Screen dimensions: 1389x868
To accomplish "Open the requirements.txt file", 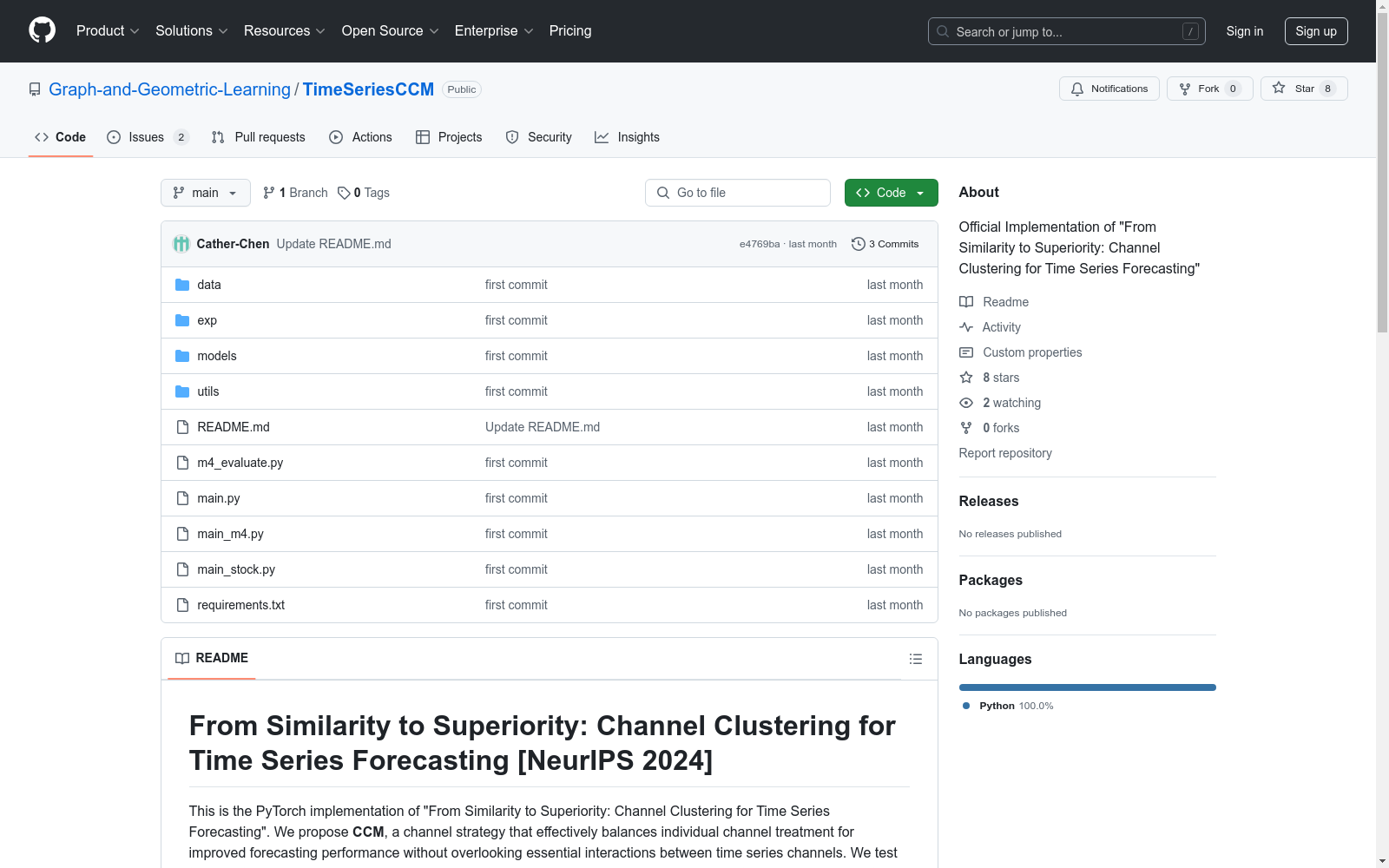I will (241, 605).
